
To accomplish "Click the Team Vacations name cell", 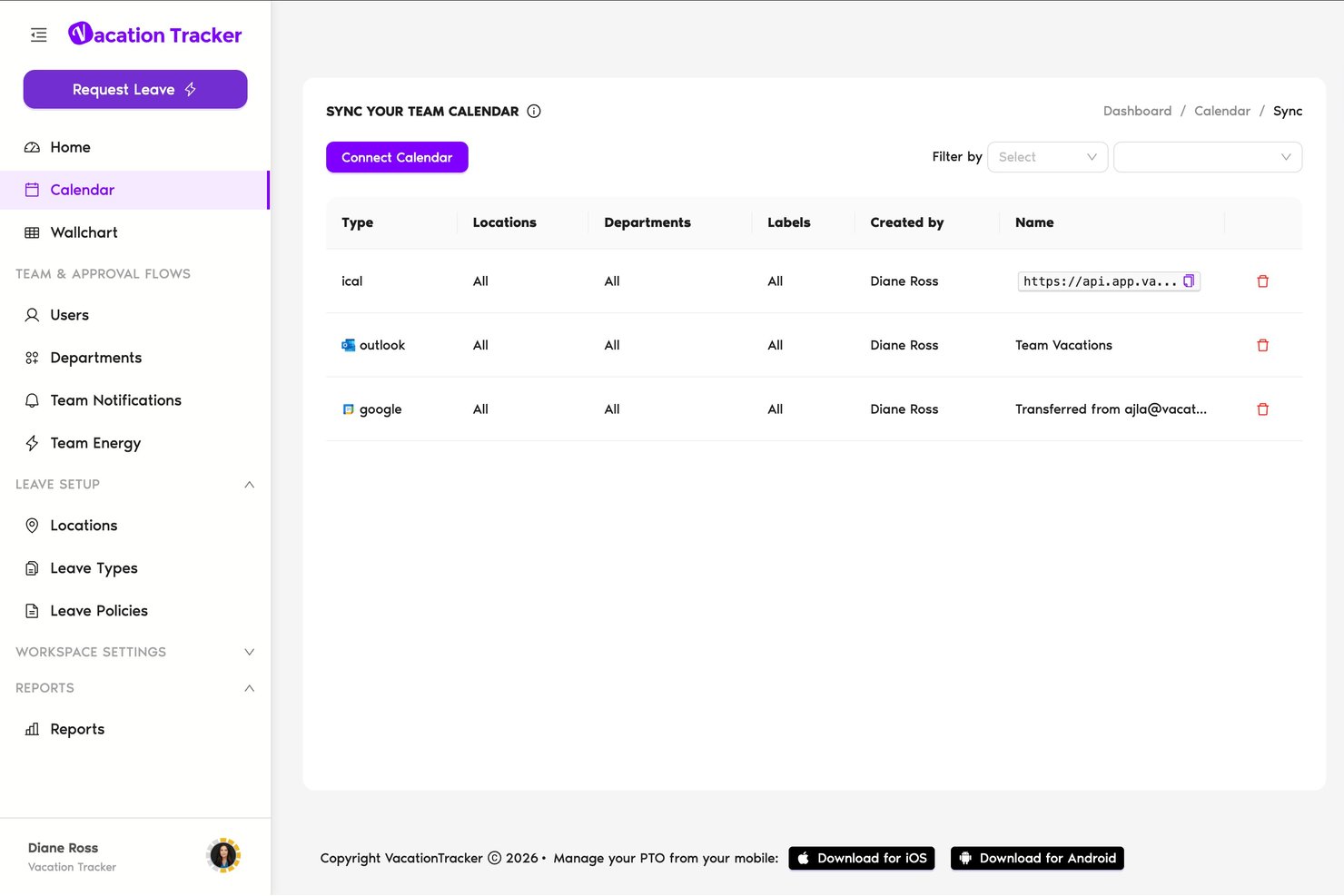I will point(1063,345).
